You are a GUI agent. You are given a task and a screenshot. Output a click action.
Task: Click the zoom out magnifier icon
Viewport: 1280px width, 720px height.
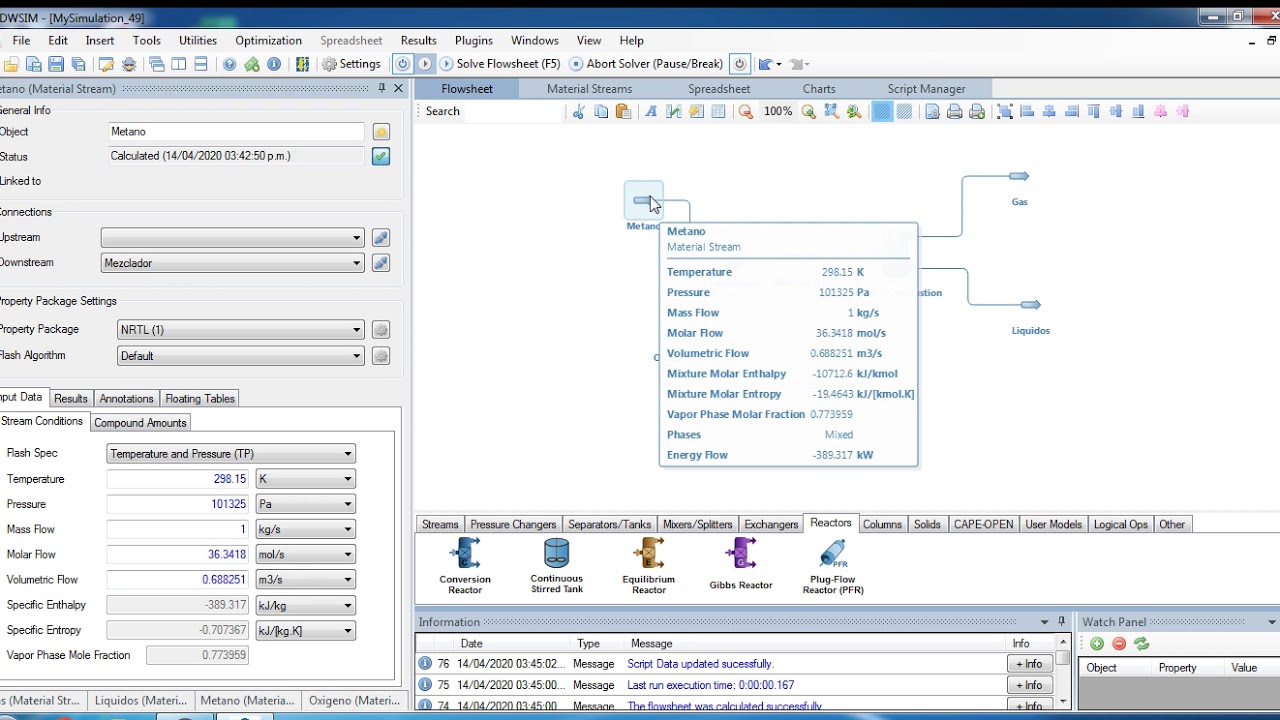745,112
